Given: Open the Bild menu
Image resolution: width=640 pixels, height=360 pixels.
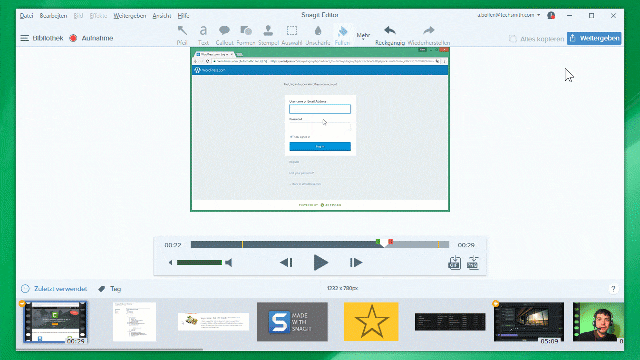Looking at the screenshot, I should [78, 16].
